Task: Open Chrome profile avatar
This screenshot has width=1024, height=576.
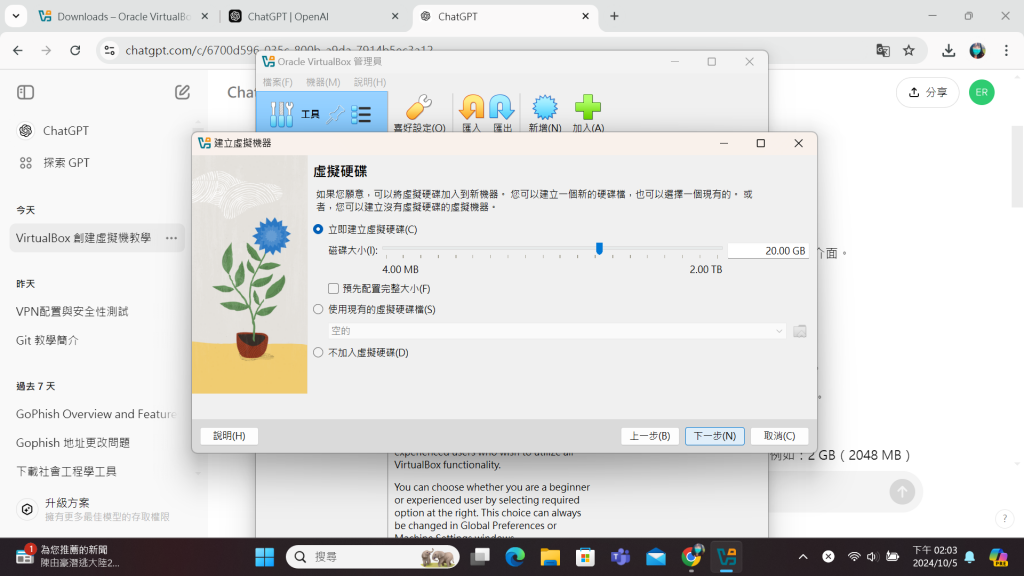Action: coord(977,50)
